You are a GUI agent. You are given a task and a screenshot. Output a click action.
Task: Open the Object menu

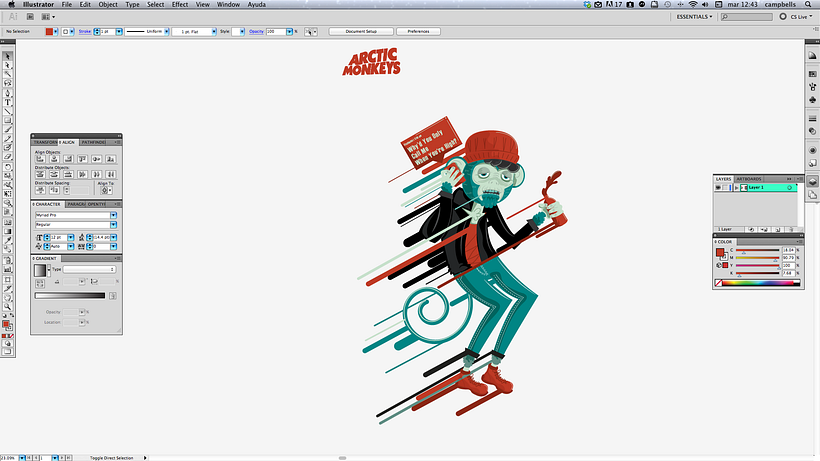pyautogui.click(x=108, y=4)
